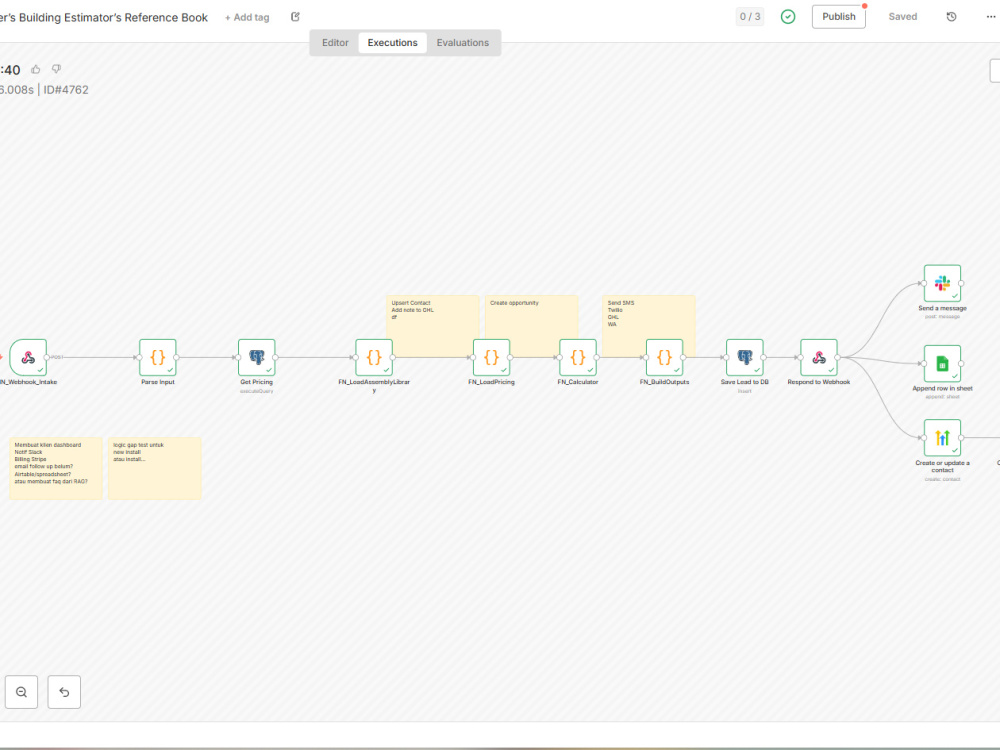Click the green execution success check icon

[788, 17]
